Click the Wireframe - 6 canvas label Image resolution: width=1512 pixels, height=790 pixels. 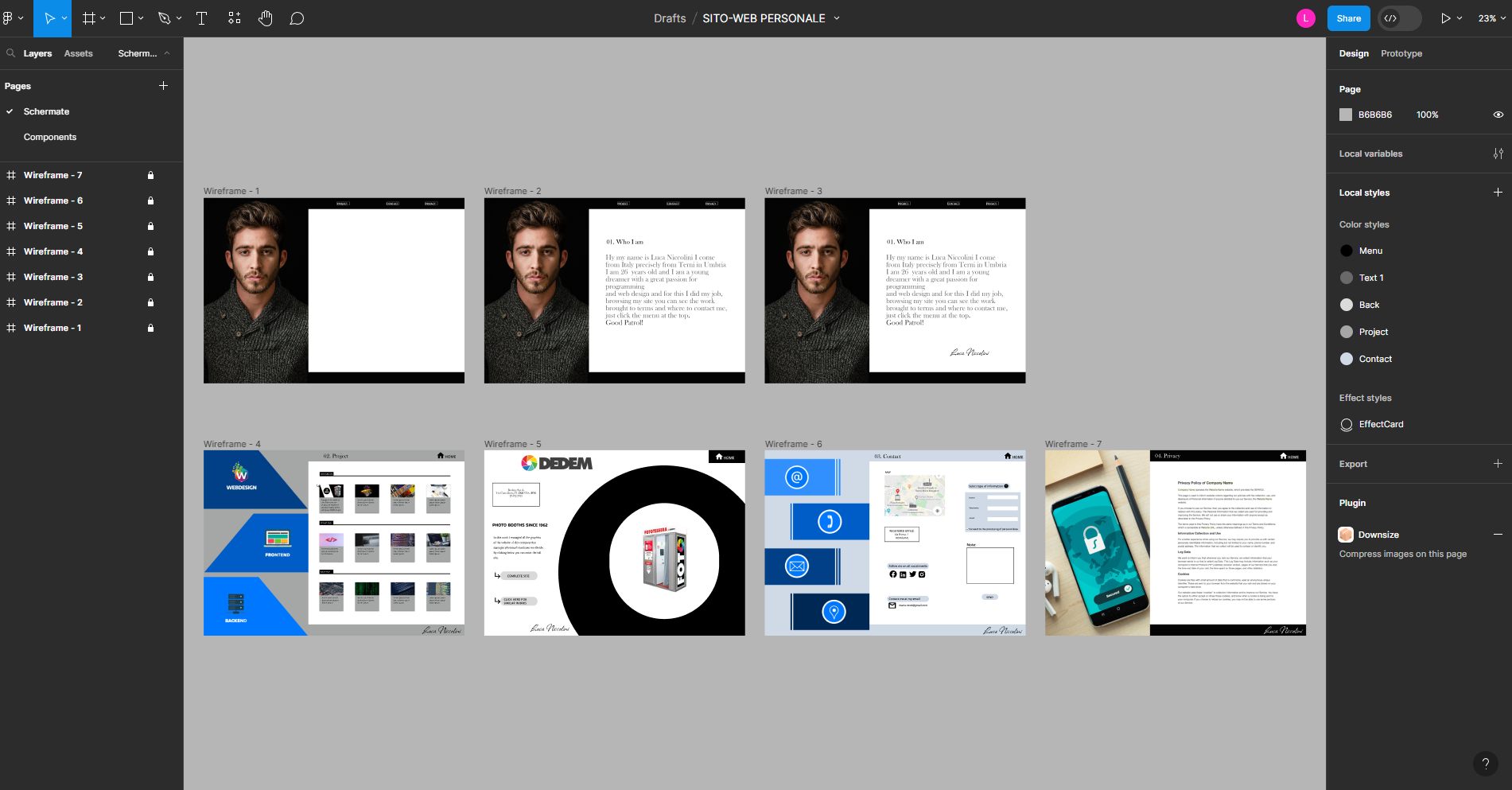pyautogui.click(x=793, y=444)
